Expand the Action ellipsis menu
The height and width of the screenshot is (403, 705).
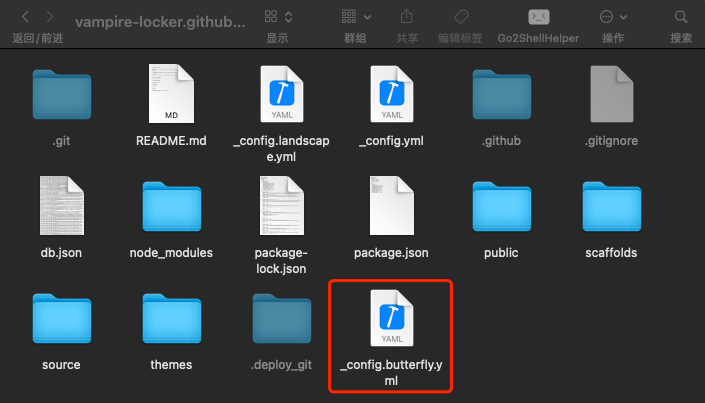[613, 17]
